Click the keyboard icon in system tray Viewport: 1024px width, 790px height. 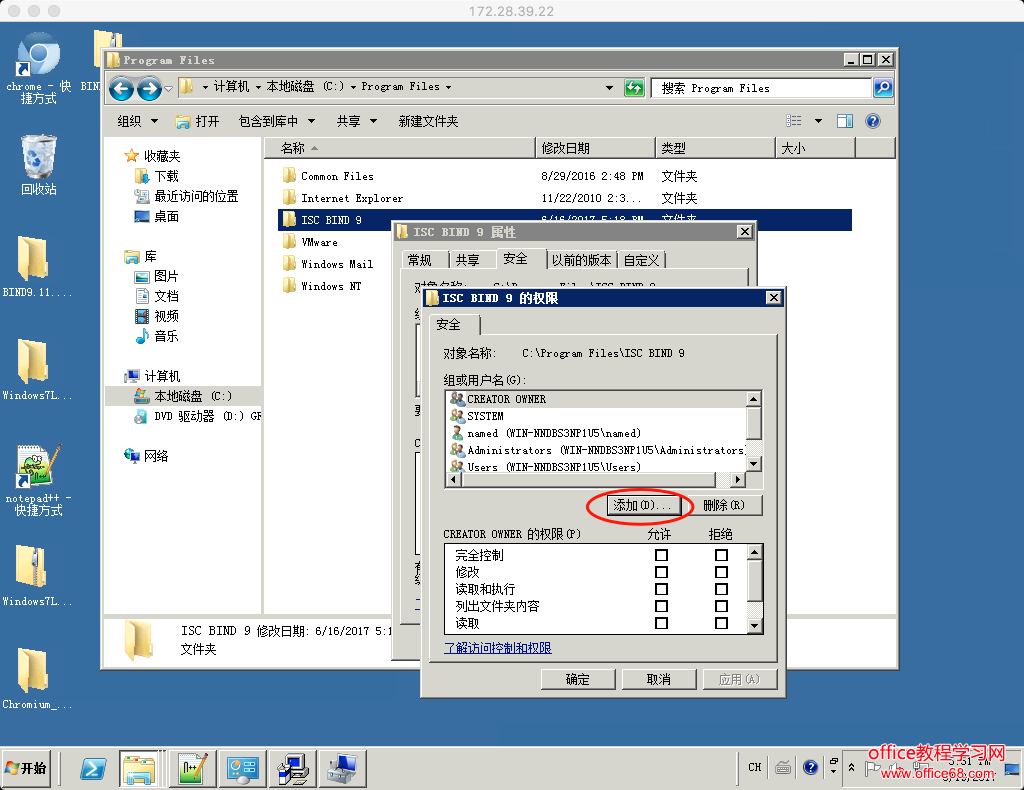[x=783, y=767]
